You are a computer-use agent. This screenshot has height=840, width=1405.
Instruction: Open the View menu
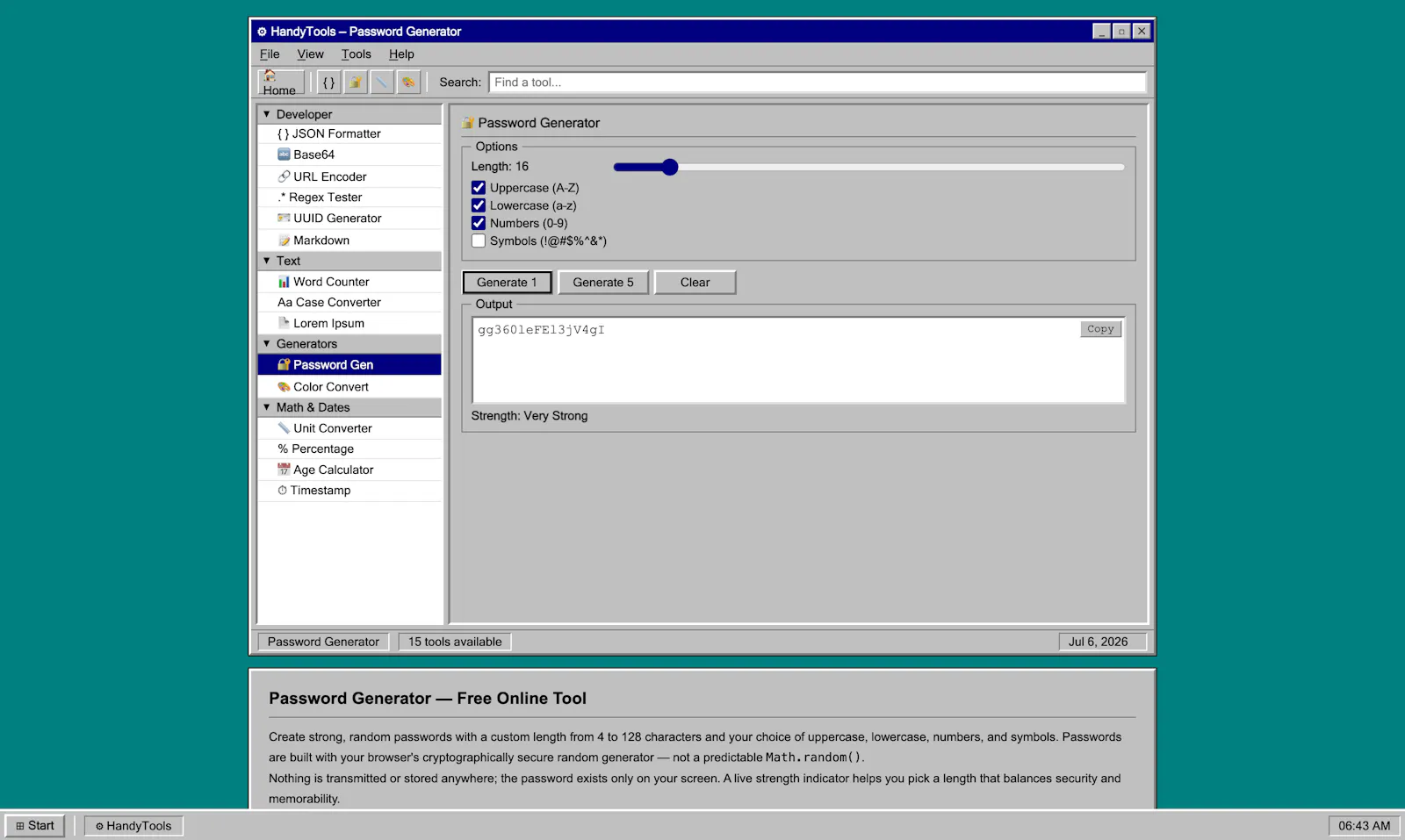tap(310, 54)
